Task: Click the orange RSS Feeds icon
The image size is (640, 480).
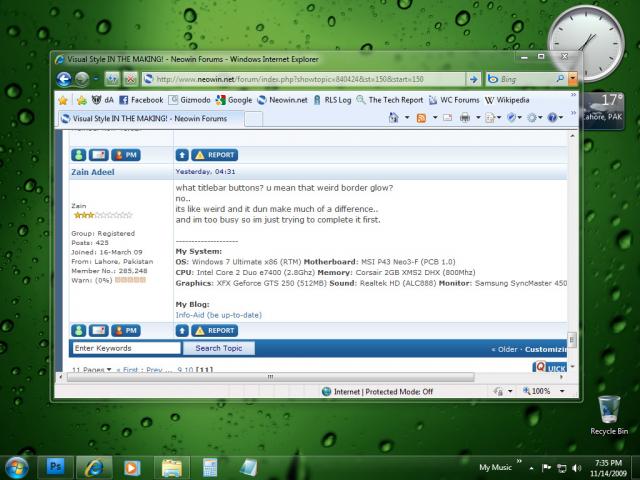Action: (x=421, y=118)
